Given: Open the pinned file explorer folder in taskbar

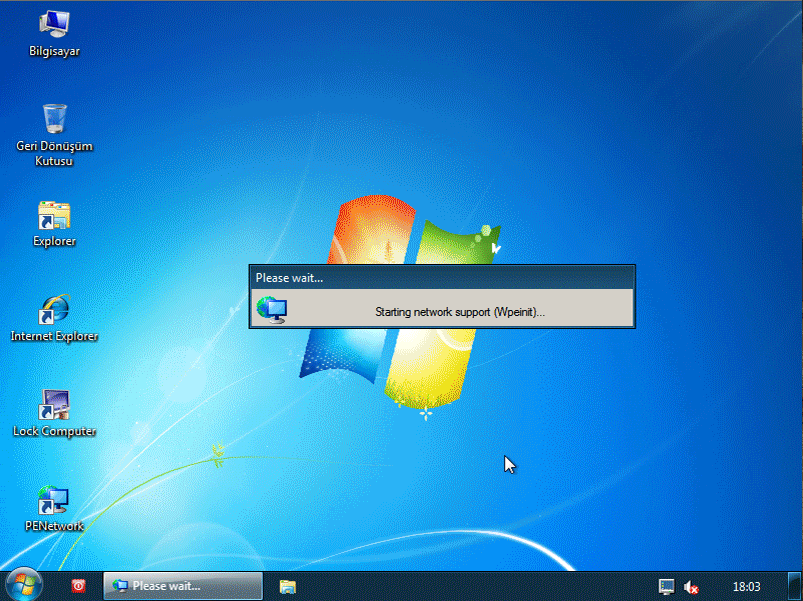Looking at the screenshot, I should click(288, 586).
